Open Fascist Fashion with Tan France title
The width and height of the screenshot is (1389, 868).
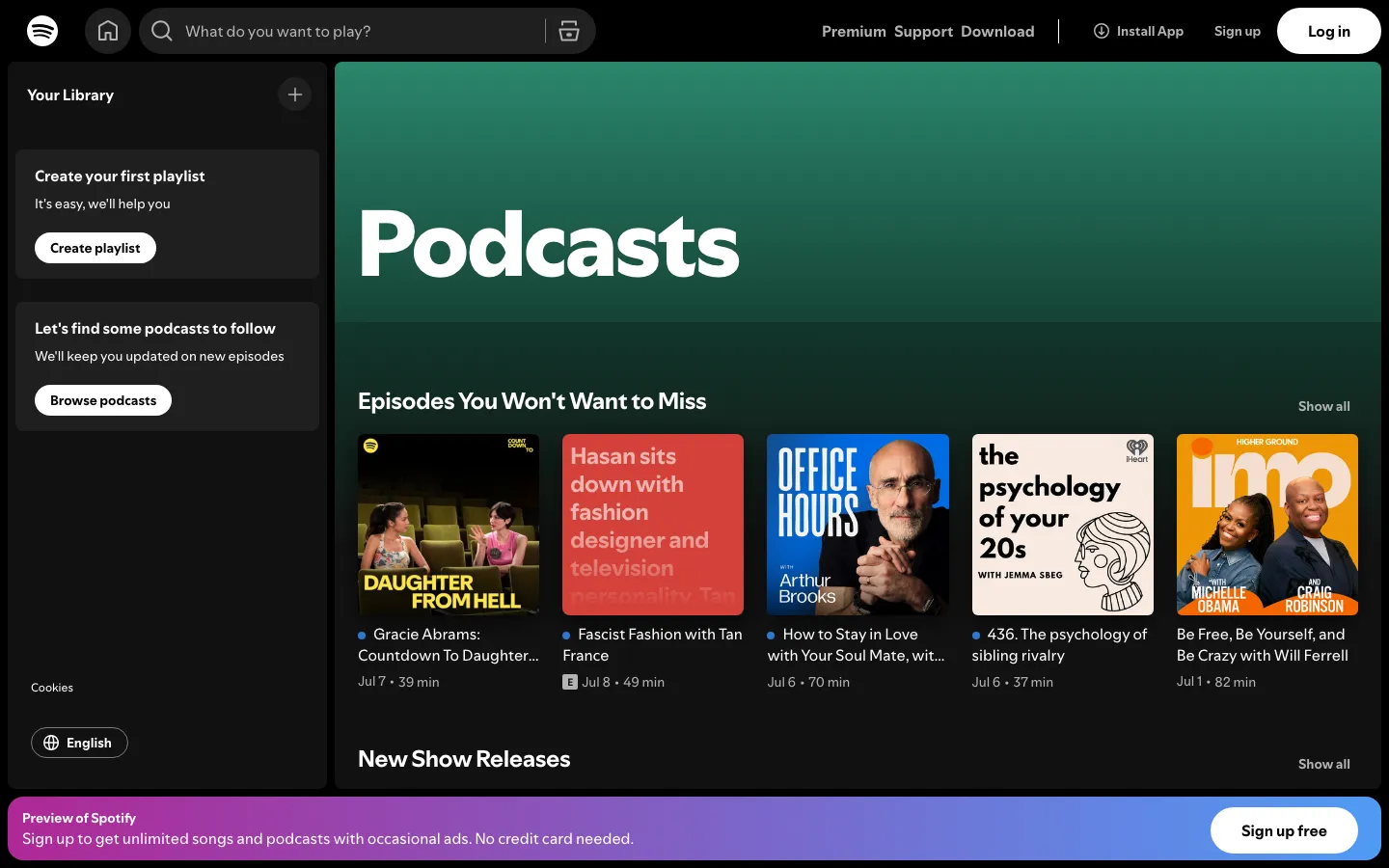[653, 644]
